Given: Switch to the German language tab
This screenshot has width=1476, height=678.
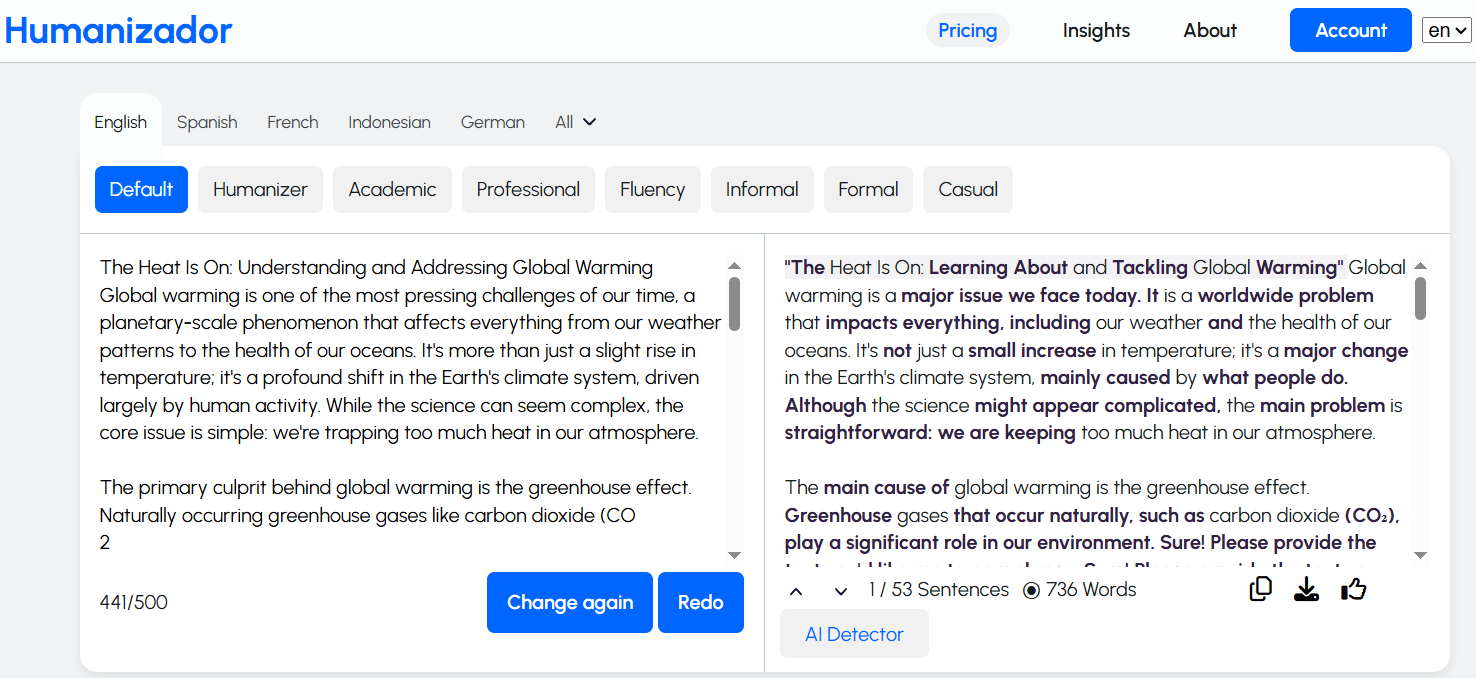Looking at the screenshot, I should pyautogui.click(x=492, y=122).
